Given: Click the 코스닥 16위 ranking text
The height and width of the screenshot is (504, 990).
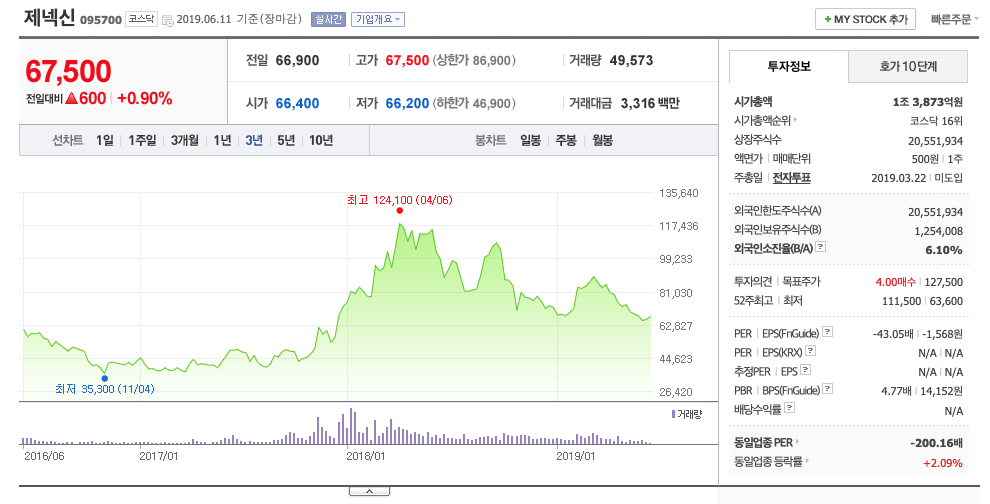Looking at the screenshot, I should (x=936, y=121).
